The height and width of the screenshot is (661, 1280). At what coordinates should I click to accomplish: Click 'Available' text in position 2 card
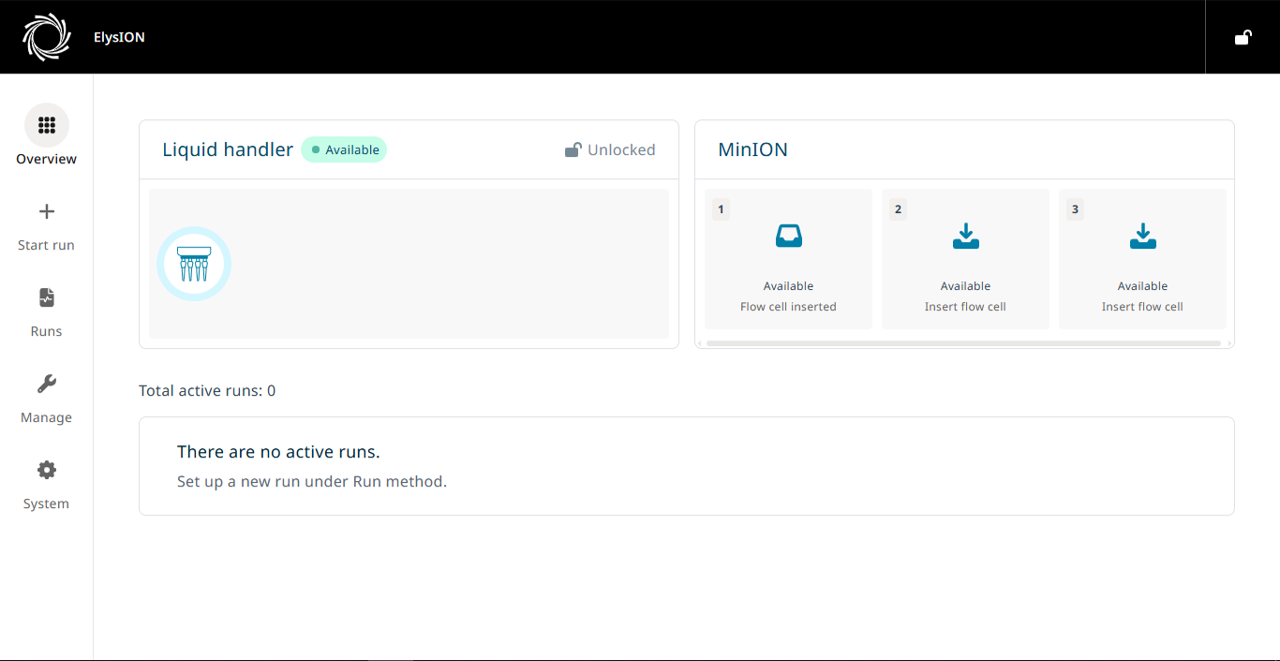(965, 286)
